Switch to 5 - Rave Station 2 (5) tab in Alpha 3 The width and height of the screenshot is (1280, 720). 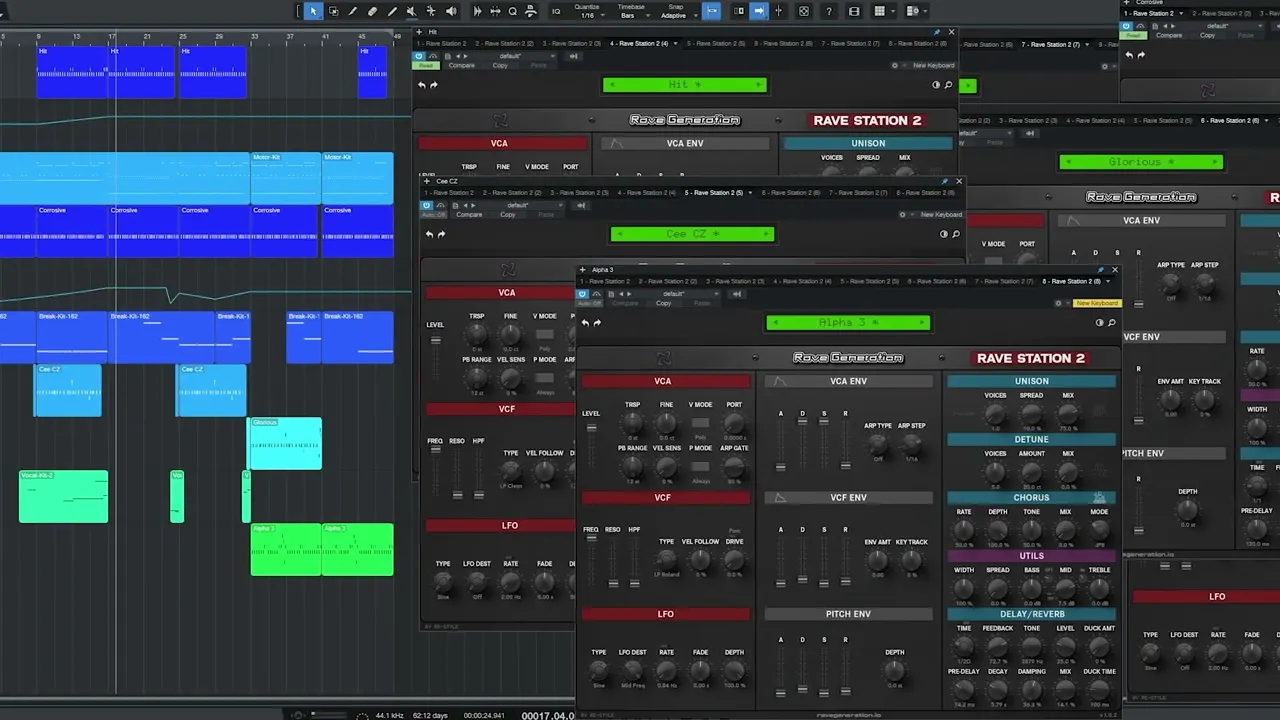coord(870,281)
